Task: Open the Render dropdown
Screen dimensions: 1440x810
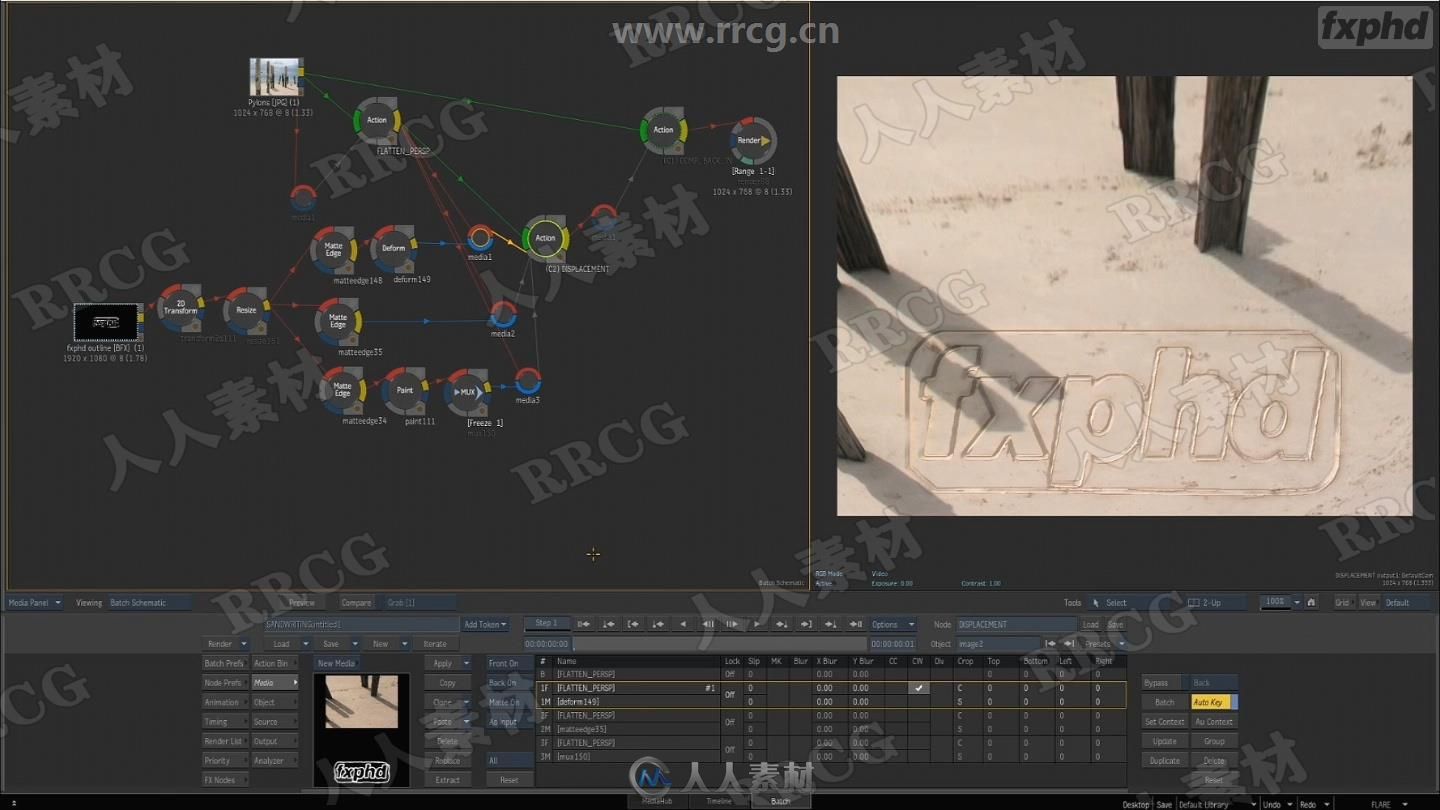Action: [226, 644]
